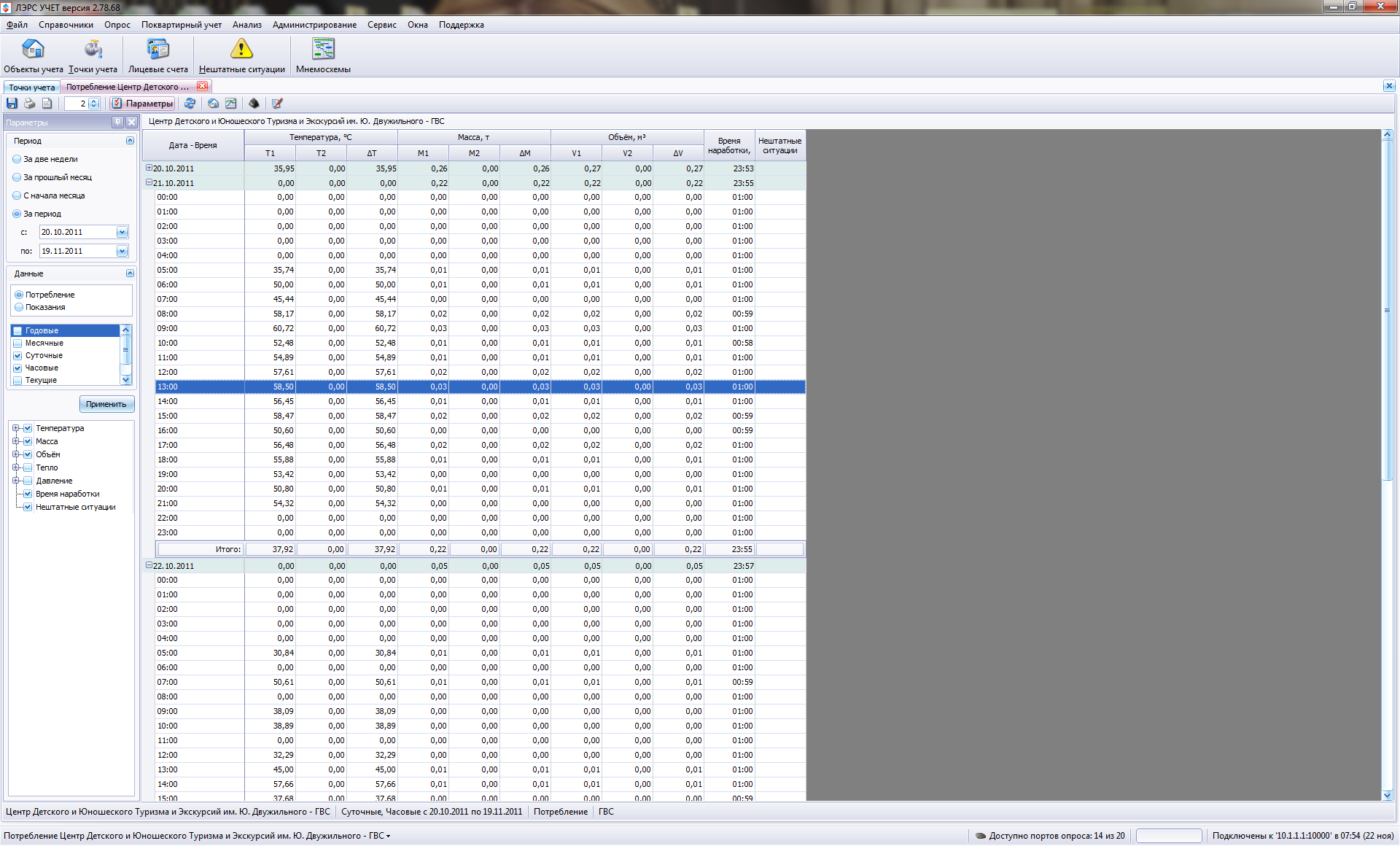
Task: Click the print report icon
Action: [x=30, y=104]
